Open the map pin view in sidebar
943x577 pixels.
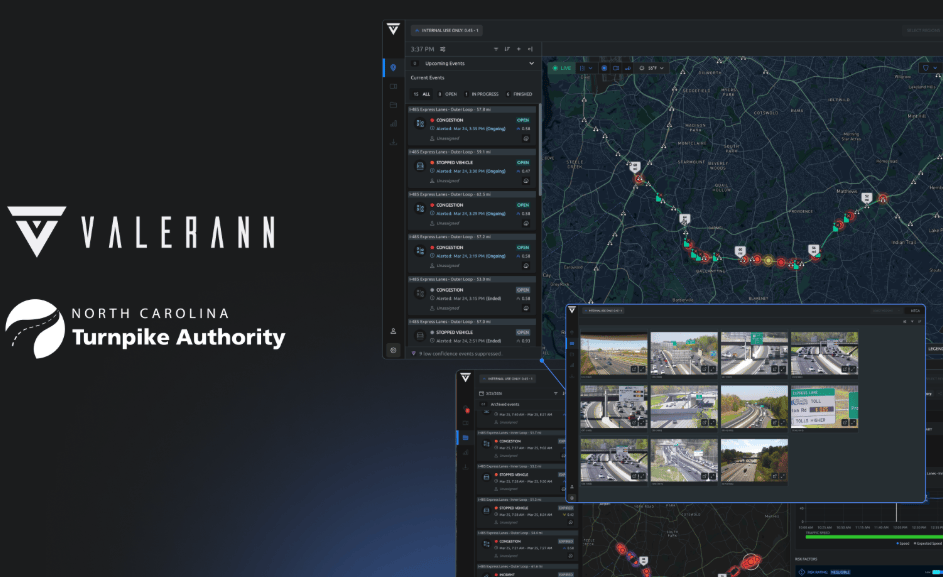point(393,68)
